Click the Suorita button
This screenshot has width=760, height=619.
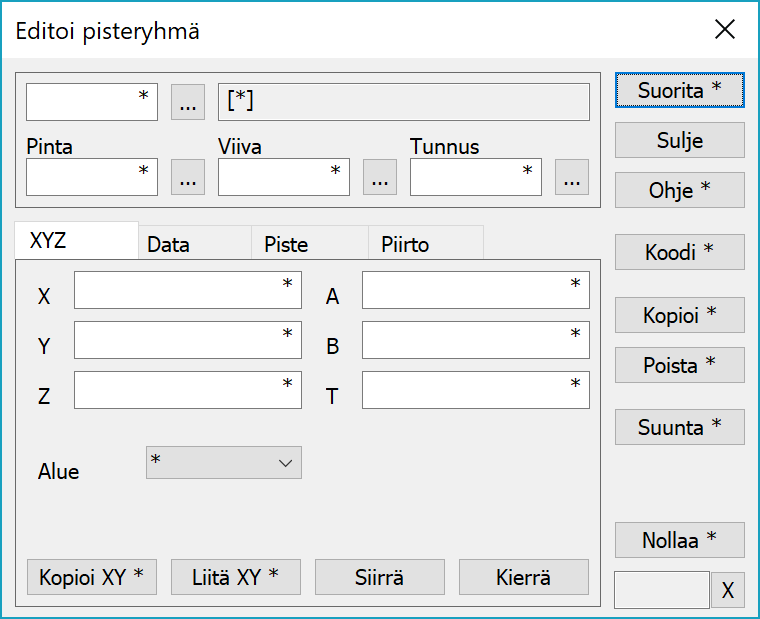pos(679,90)
